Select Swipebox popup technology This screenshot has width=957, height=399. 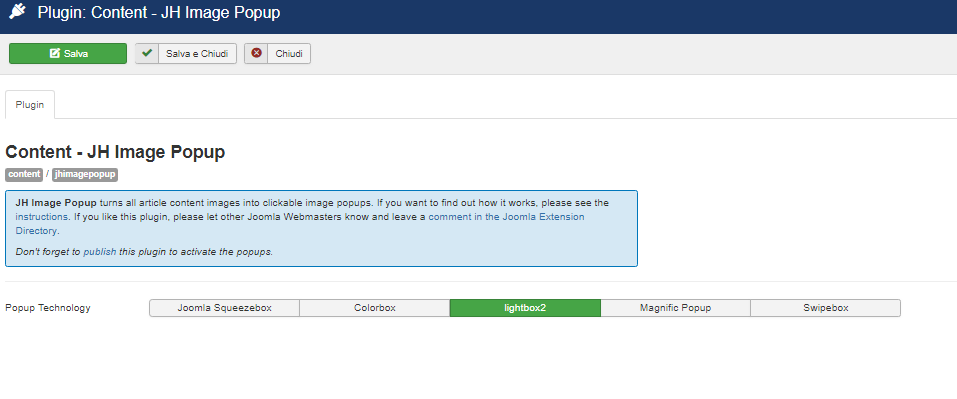coord(826,308)
